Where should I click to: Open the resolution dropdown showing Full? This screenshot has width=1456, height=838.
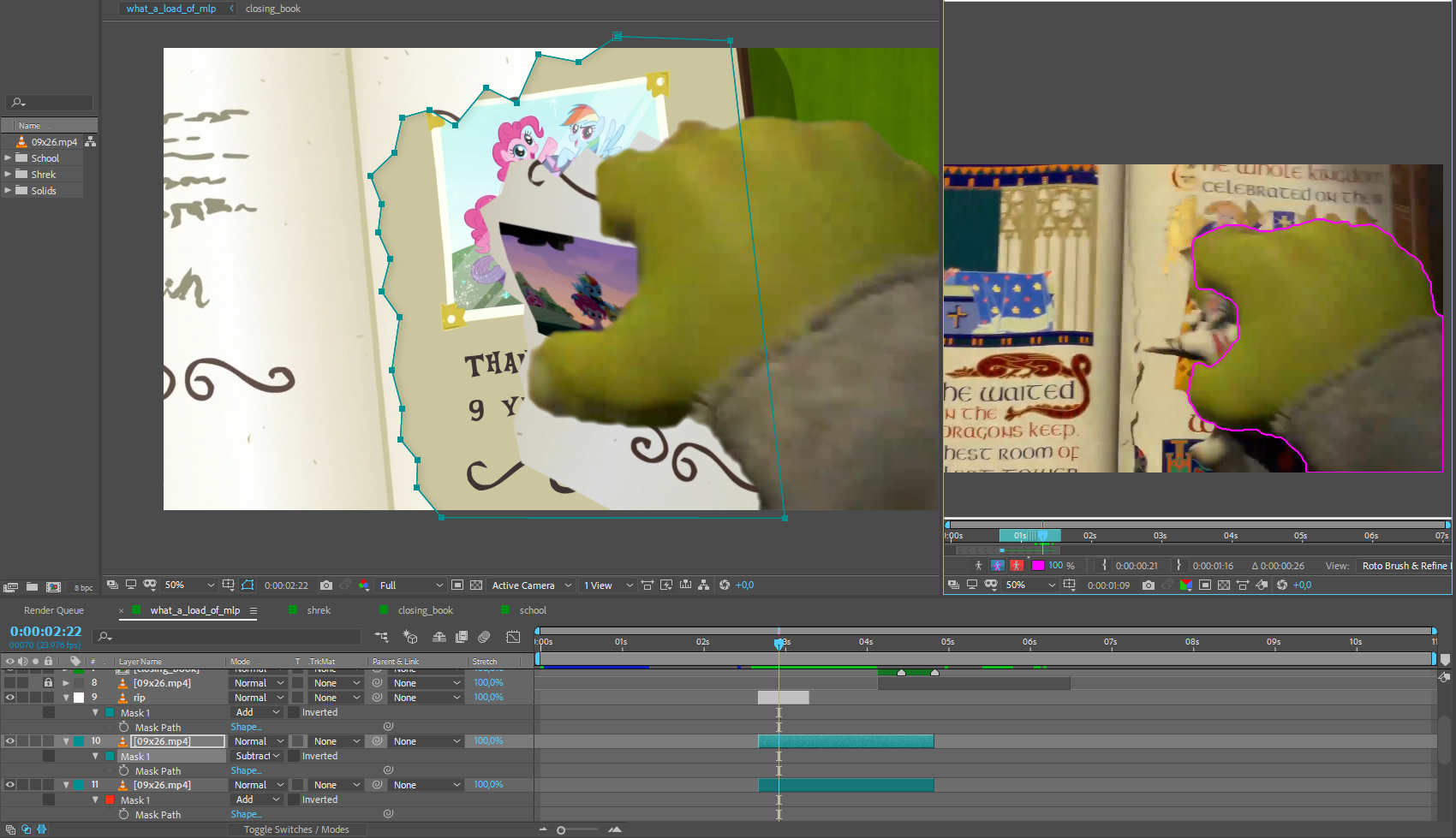411,585
